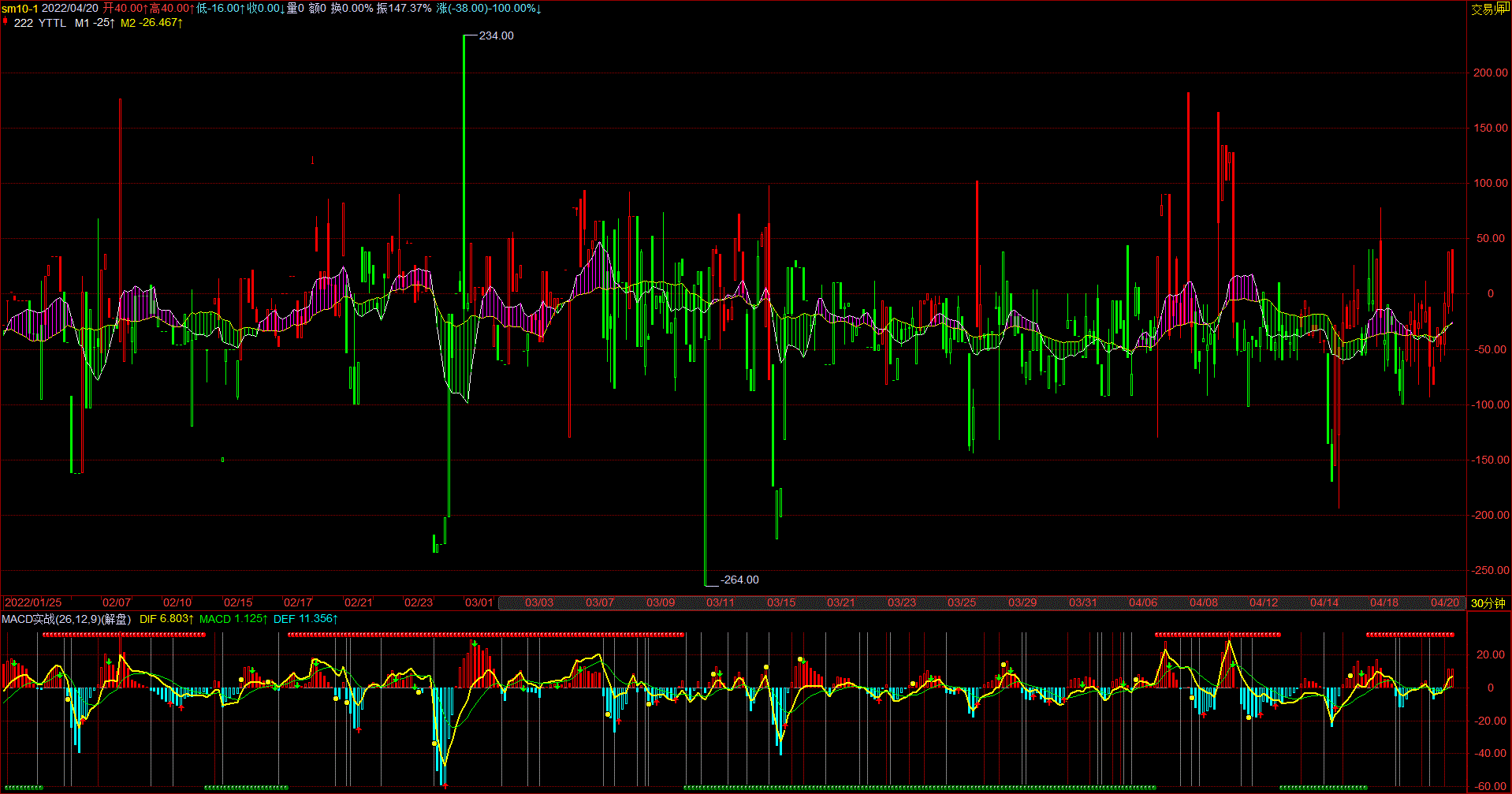Image resolution: width=1512 pixels, height=794 pixels.
Task: Click the 2022/04/20 date in header
Action: [70, 9]
